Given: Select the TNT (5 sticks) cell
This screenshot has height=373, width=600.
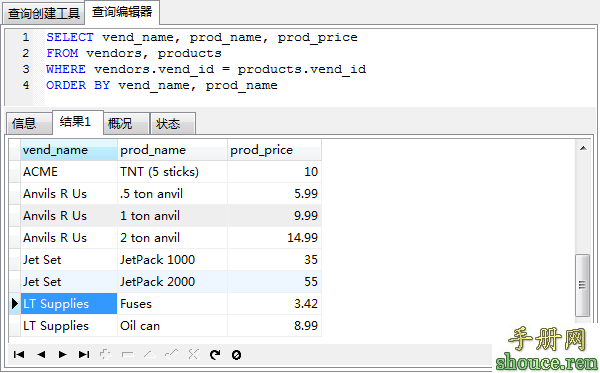Looking at the screenshot, I should 172,172.
